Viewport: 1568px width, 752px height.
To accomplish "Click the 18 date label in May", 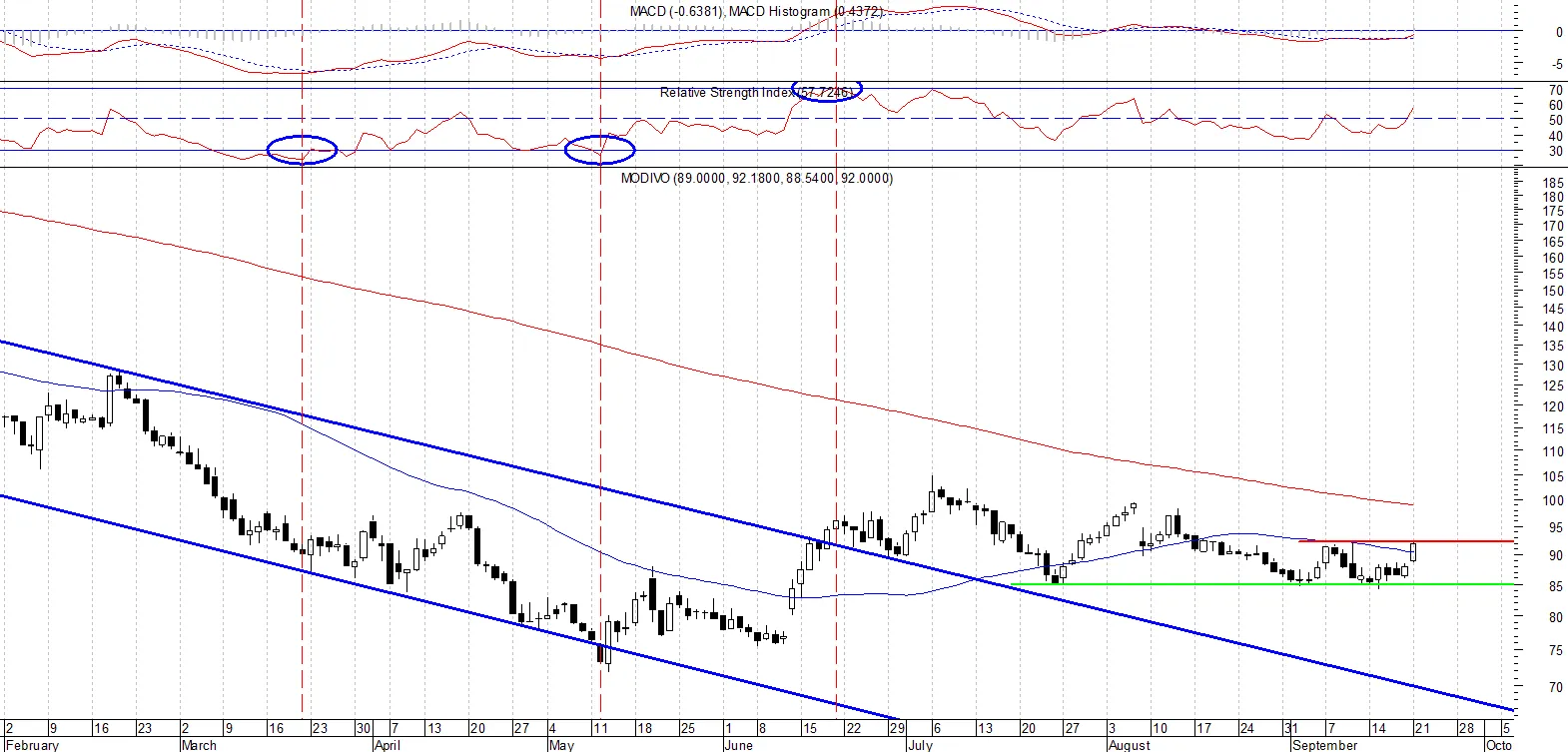I will [644, 729].
